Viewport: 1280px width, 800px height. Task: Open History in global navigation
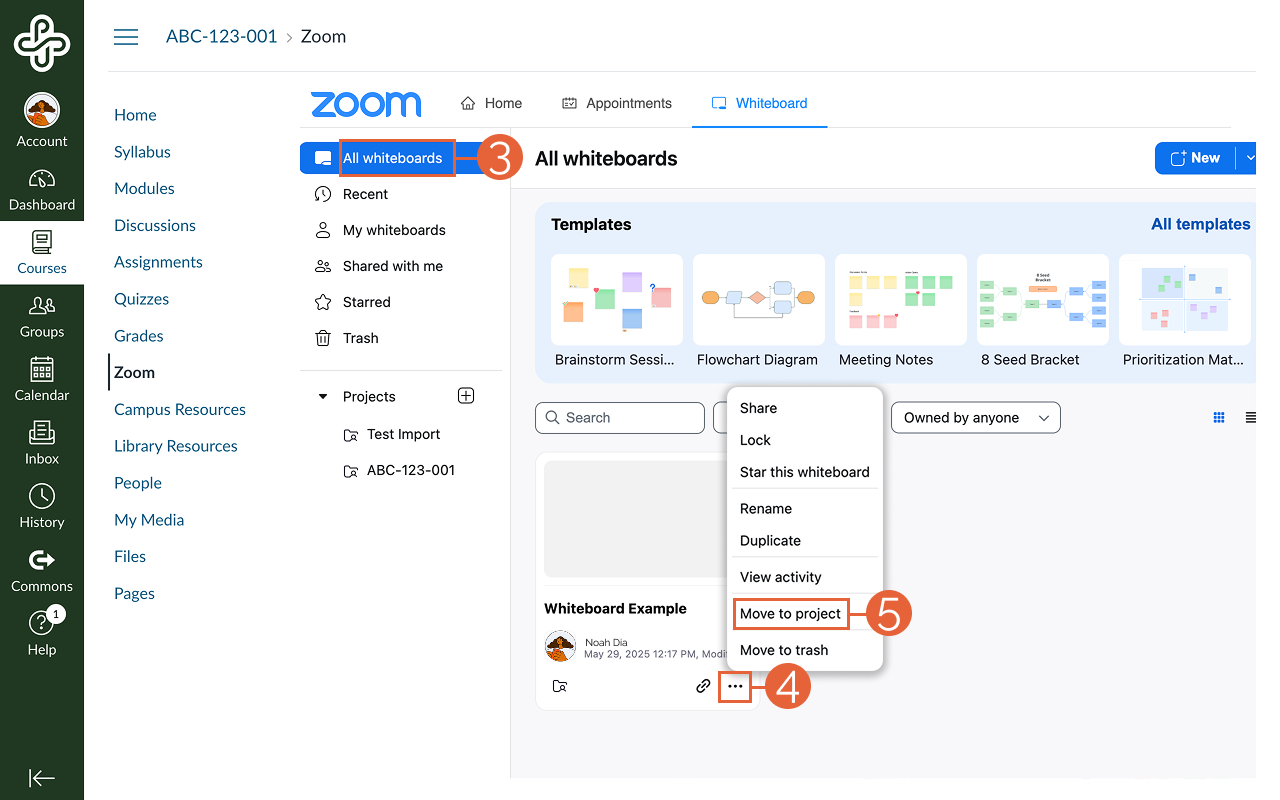click(42, 506)
